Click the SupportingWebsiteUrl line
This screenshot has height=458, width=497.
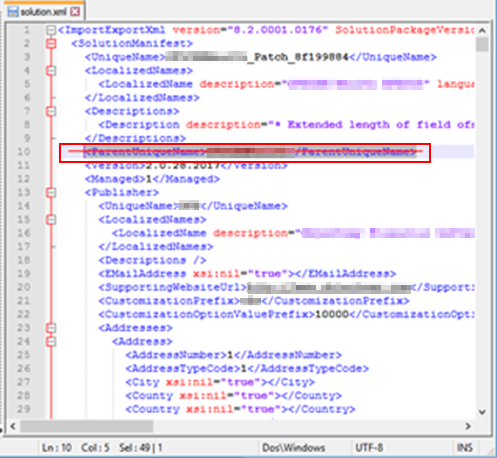click(287, 287)
